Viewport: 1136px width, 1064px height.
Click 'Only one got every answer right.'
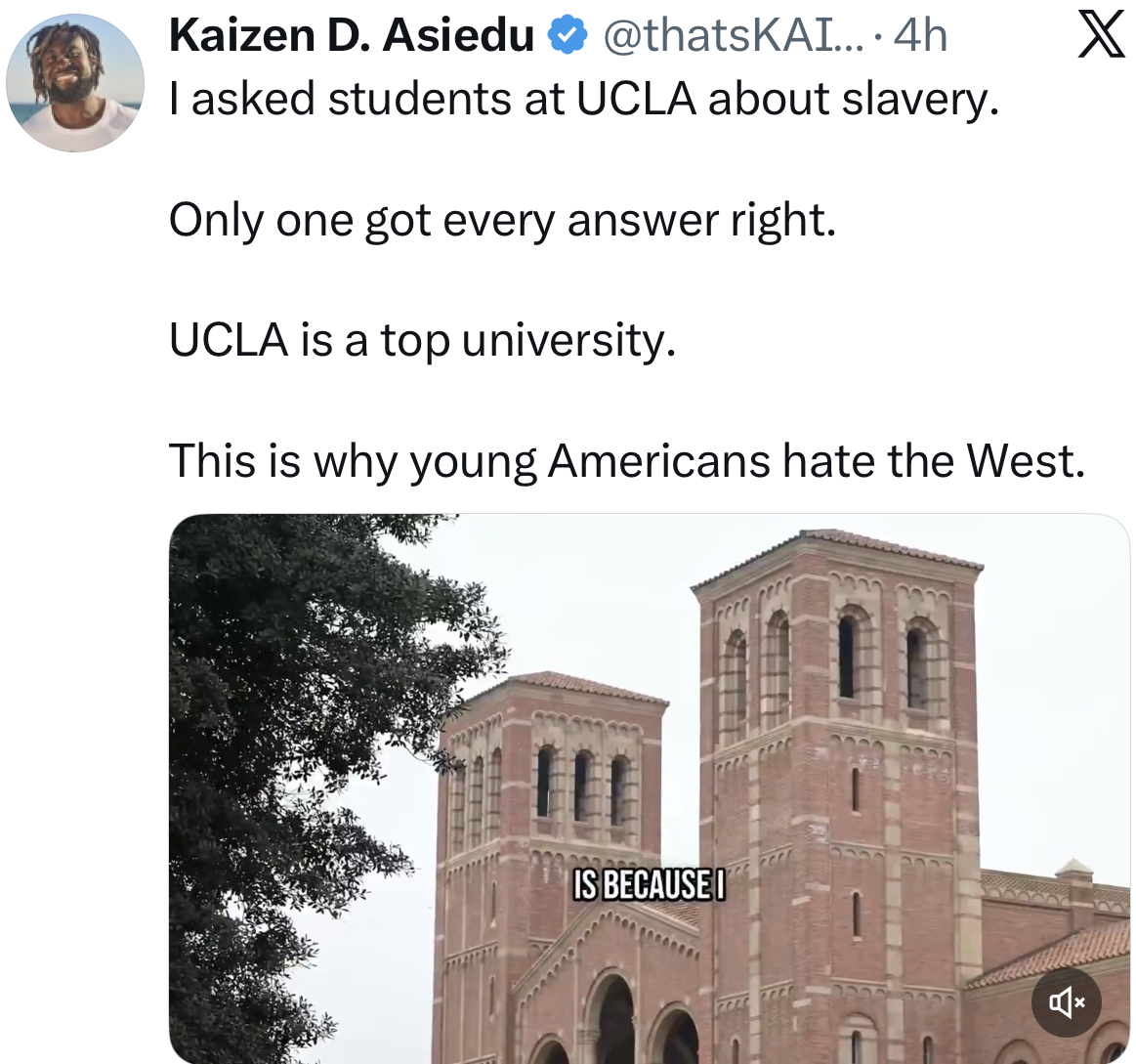coord(502,219)
